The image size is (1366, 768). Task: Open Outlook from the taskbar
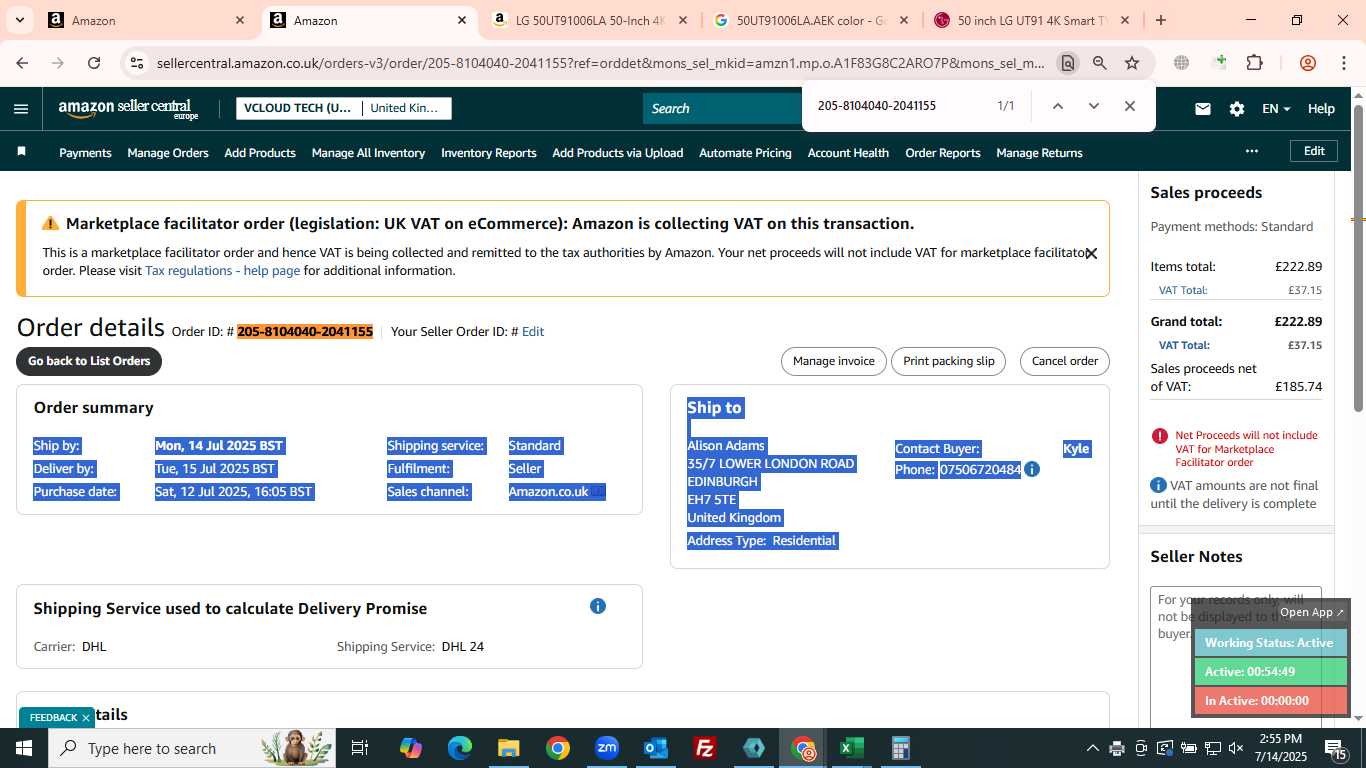656,748
